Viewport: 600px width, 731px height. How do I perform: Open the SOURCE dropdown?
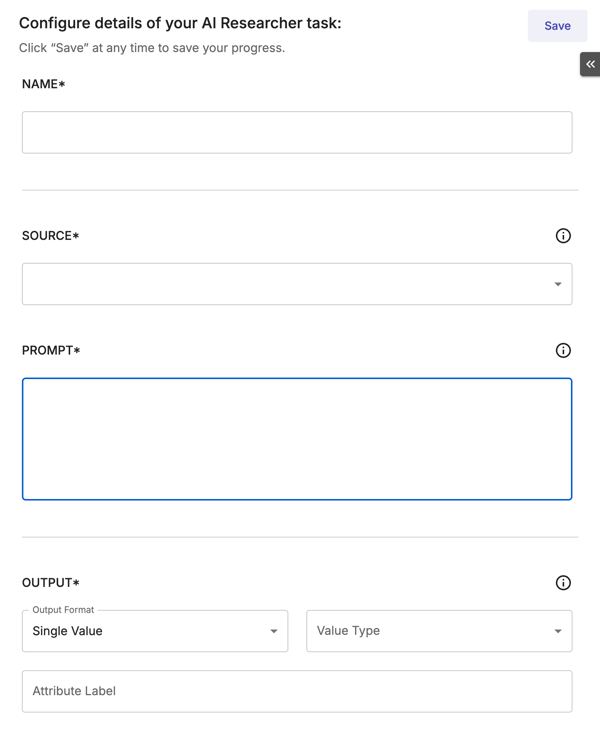click(297, 284)
